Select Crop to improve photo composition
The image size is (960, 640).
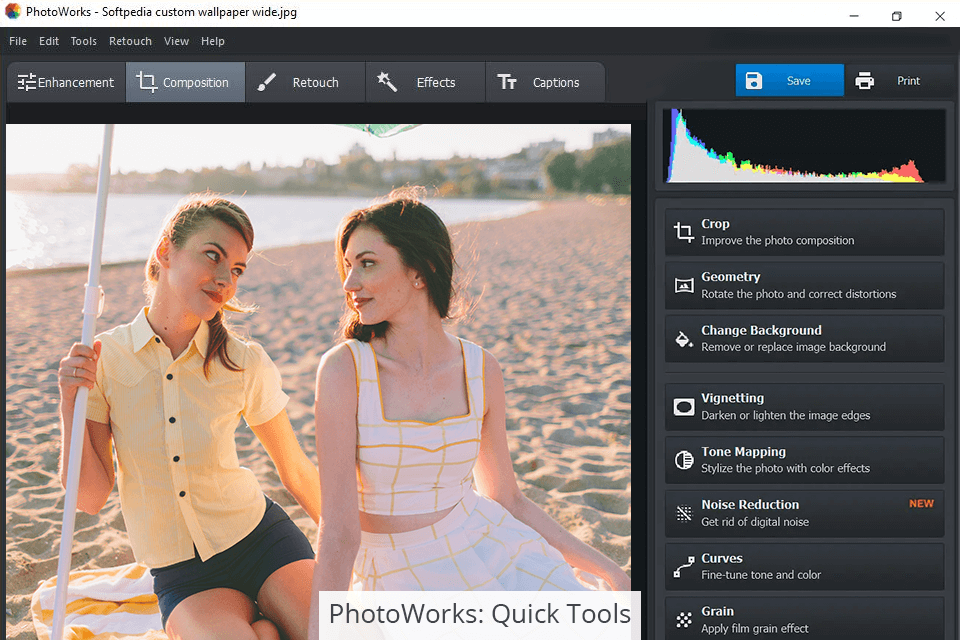point(804,232)
